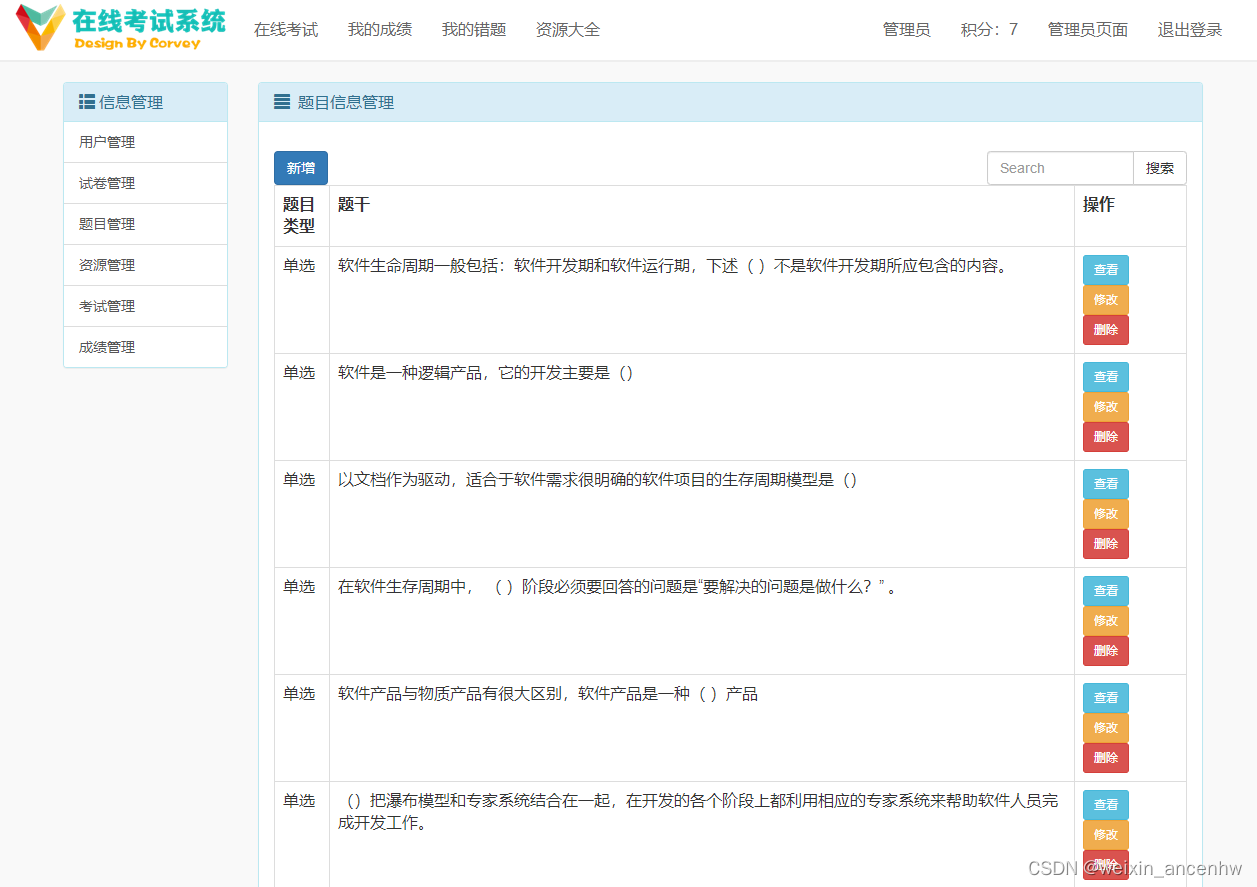The width and height of the screenshot is (1257, 887).
Task: Select 考试管理 in the sidebar
Action: [x=106, y=305]
